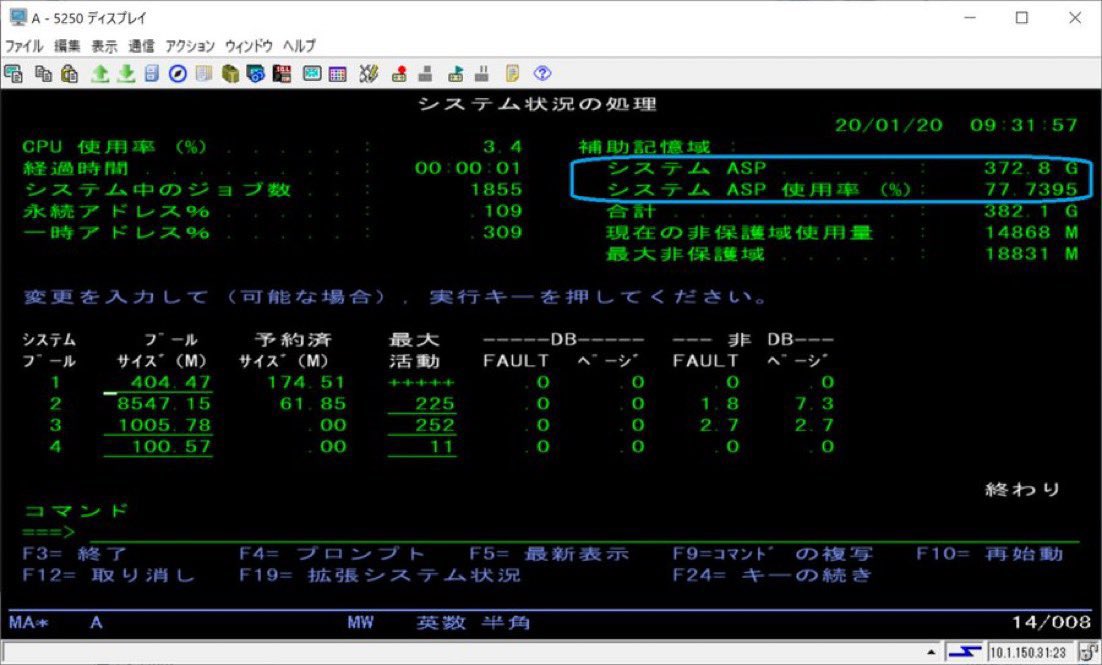The image size is (1102, 665).
Task: Click the gray stop macro icon
Action: tap(425, 73)
